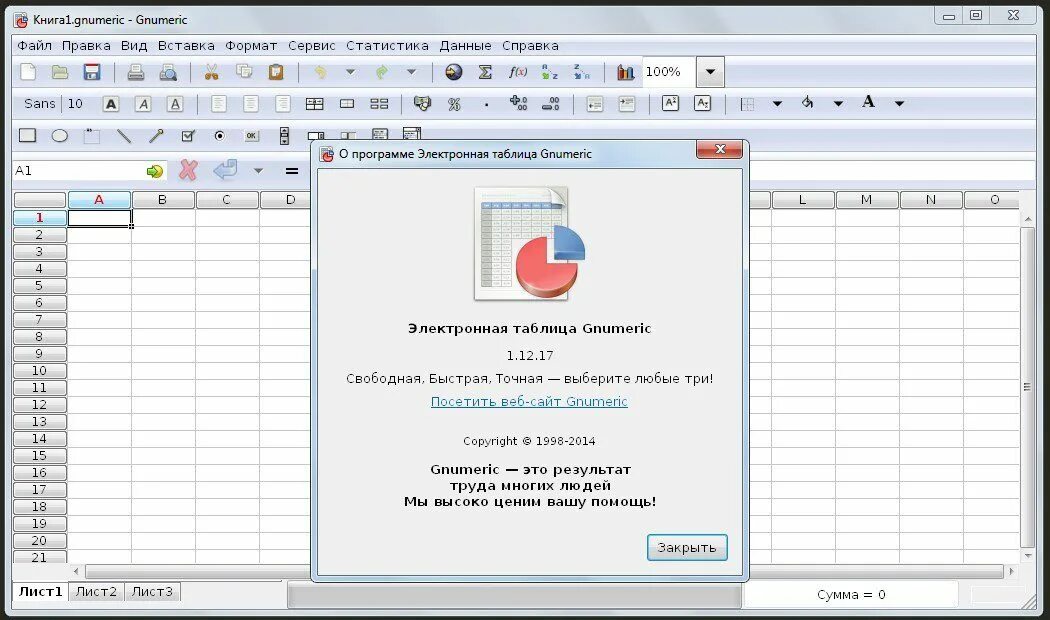The image size is (1050, 620).
Task: Apply subscript formatting
Action: (702, 103)
